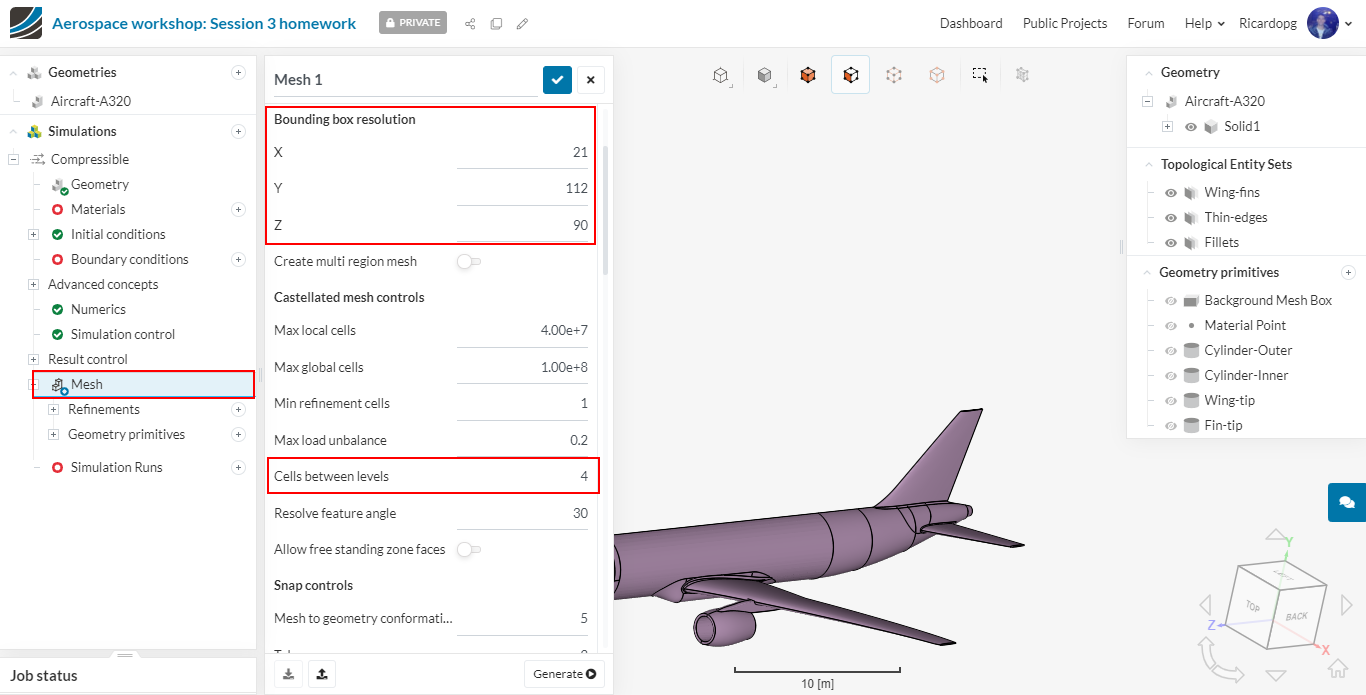Show the Cylinder-Outer primitive
This screenshot has width=1366, height=695.
click(x=1171, y=350)
